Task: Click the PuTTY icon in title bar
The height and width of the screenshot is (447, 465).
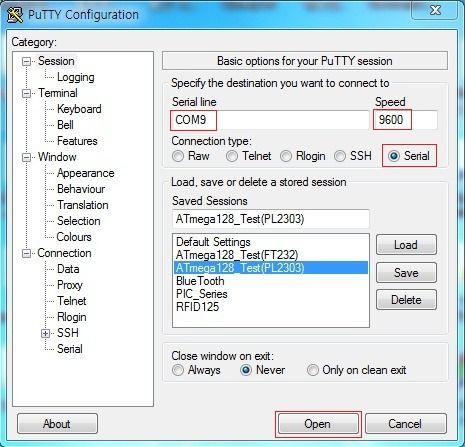Action: pos(14,15)
